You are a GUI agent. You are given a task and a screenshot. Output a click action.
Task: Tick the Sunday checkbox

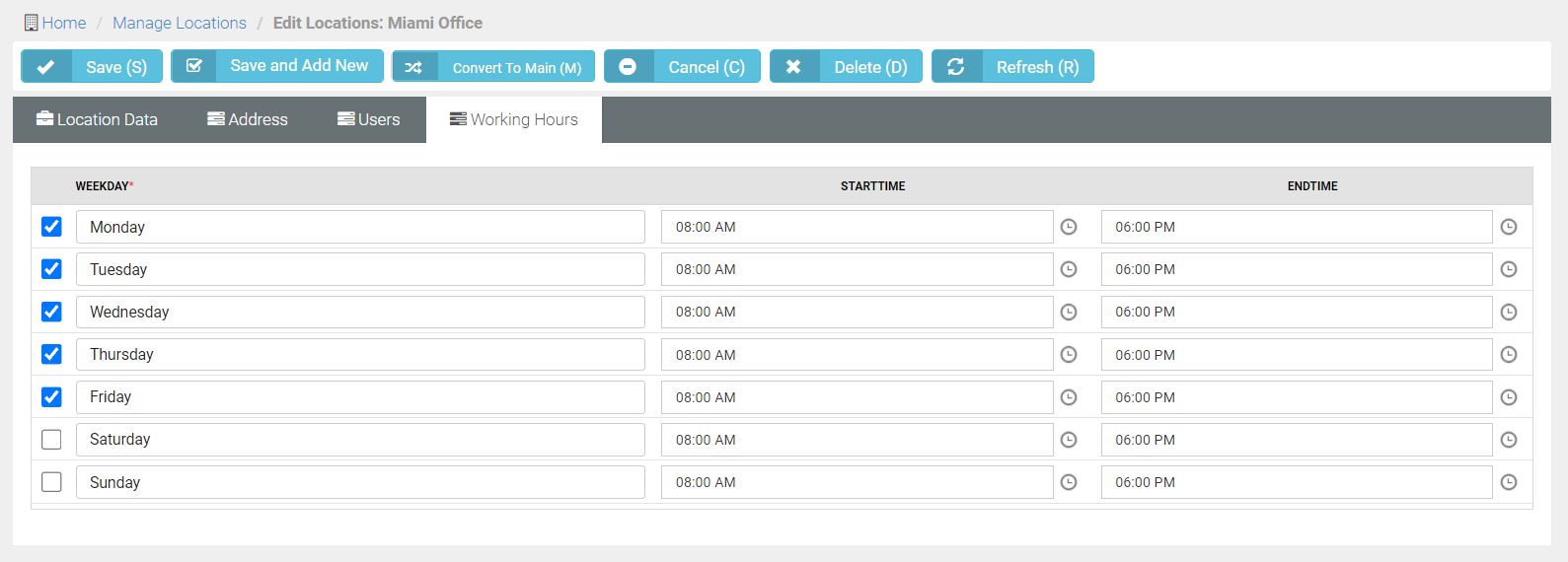(51, 482)
